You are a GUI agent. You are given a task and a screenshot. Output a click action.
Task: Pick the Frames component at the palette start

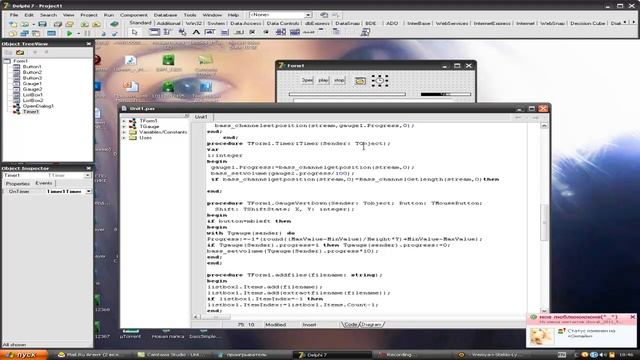154,32
